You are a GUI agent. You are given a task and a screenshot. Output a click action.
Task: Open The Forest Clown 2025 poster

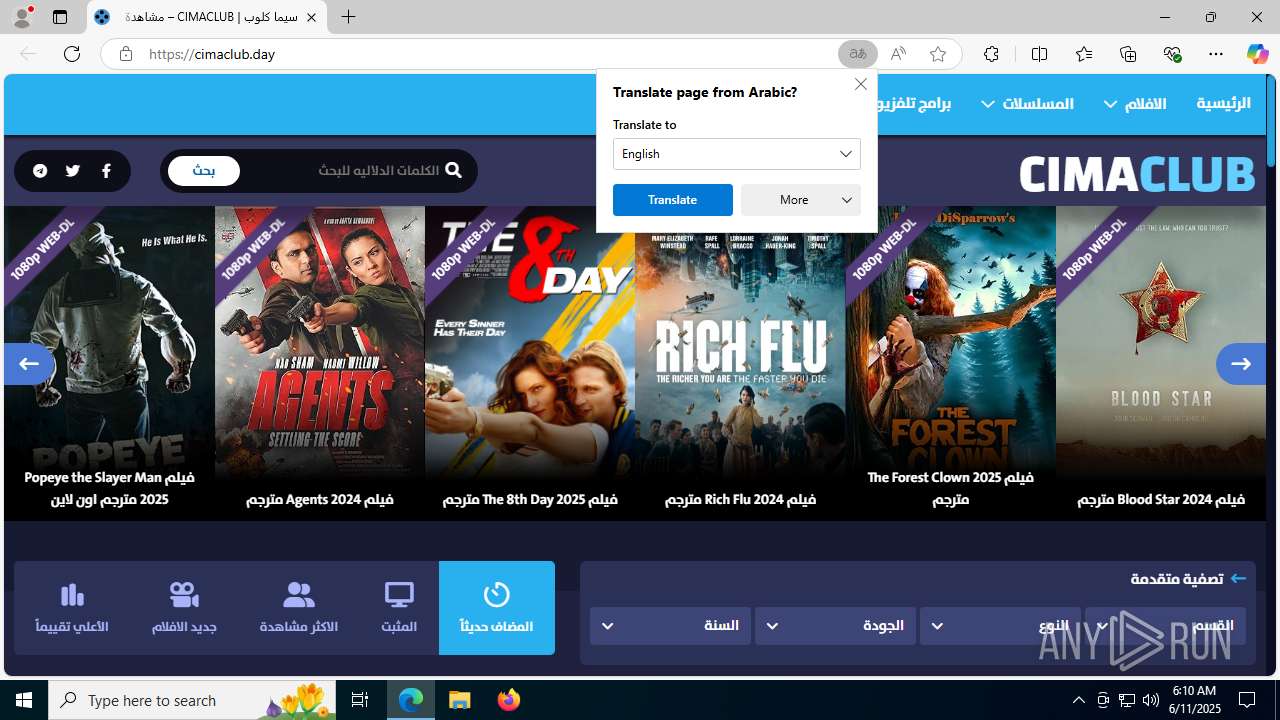point(950,363)
